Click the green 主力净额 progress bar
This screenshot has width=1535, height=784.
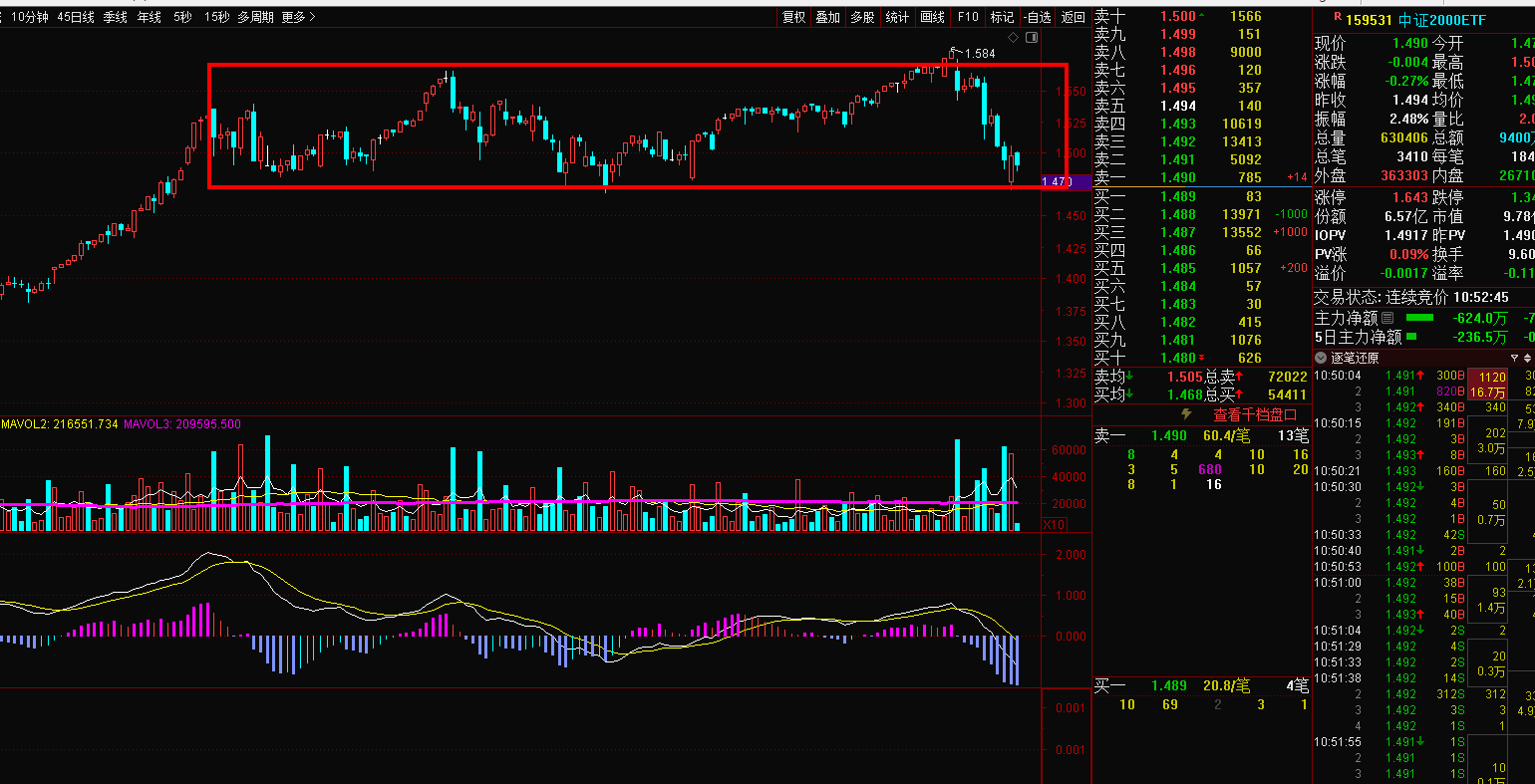(x=1419, y=318)
